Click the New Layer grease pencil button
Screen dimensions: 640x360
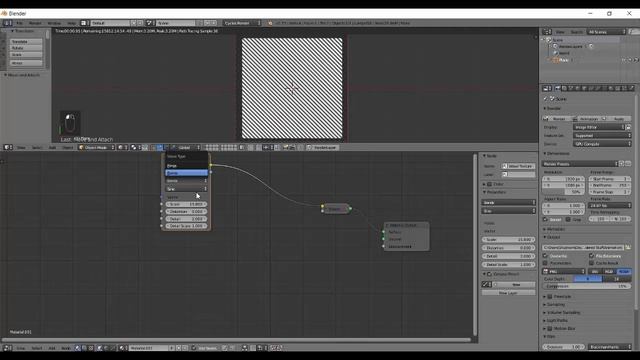pyautogui.click(x=508, y=293)
